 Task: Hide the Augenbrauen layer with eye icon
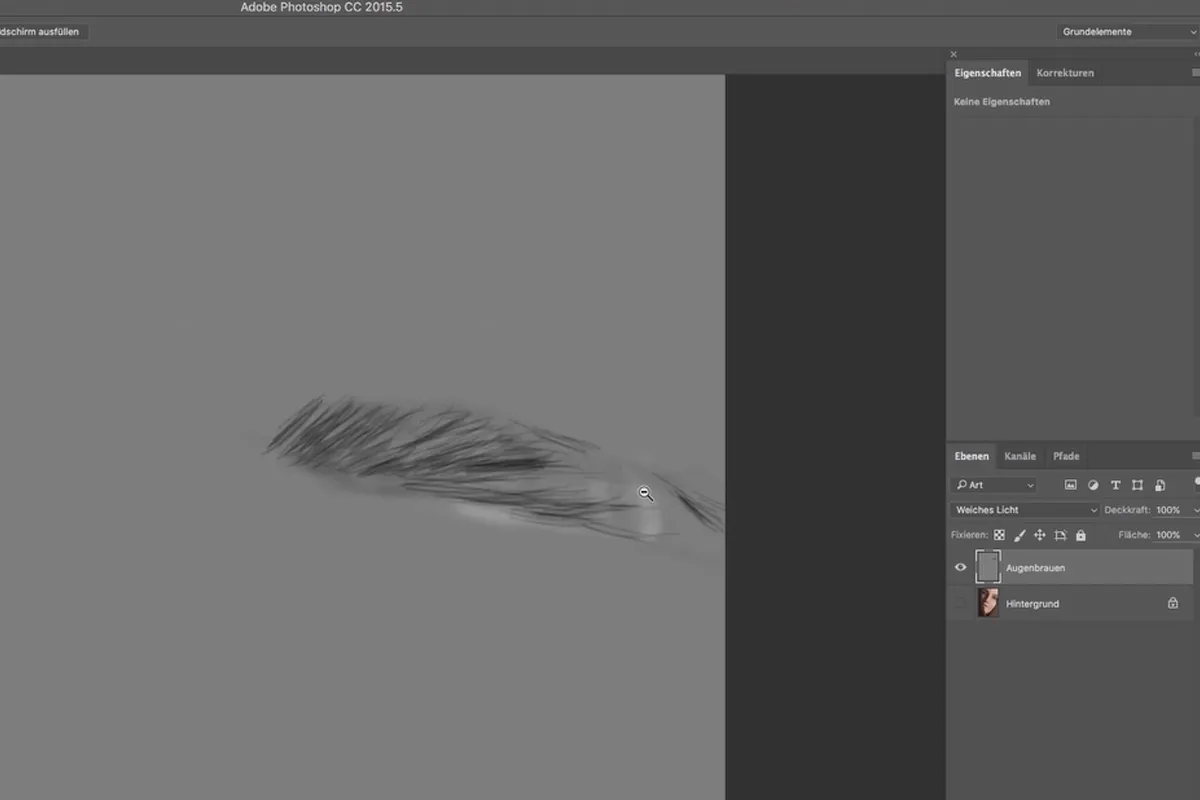pos(961,567)
